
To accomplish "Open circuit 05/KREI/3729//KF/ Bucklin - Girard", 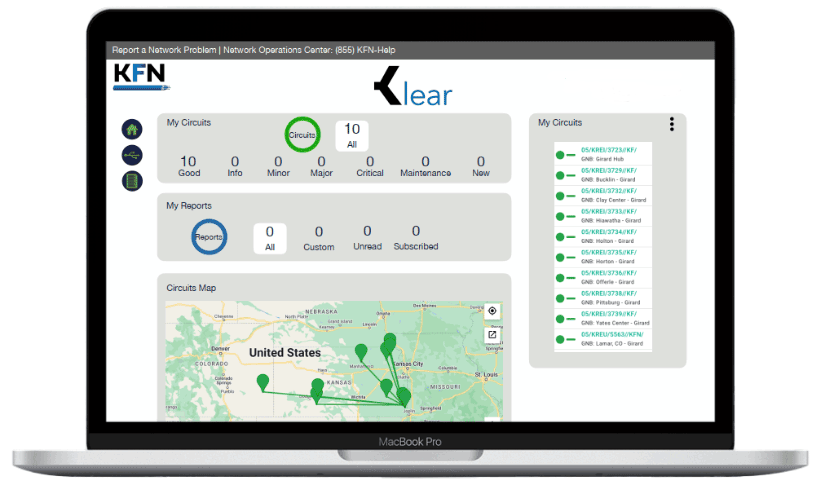I will [x=609, y=170].
